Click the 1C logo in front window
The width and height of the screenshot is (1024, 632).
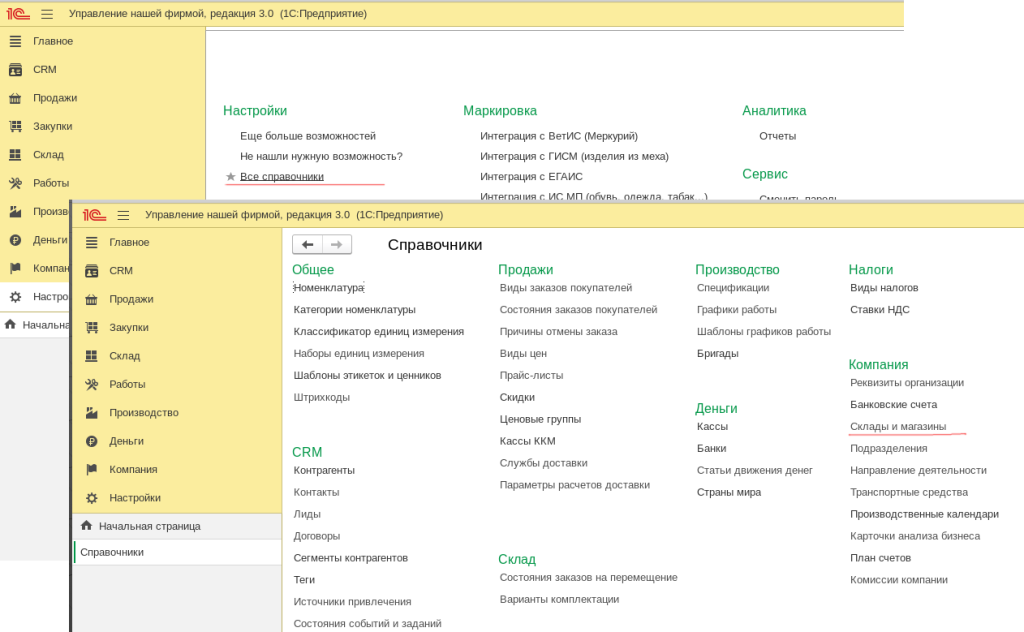pyautogui.click(x=94, y=215)
